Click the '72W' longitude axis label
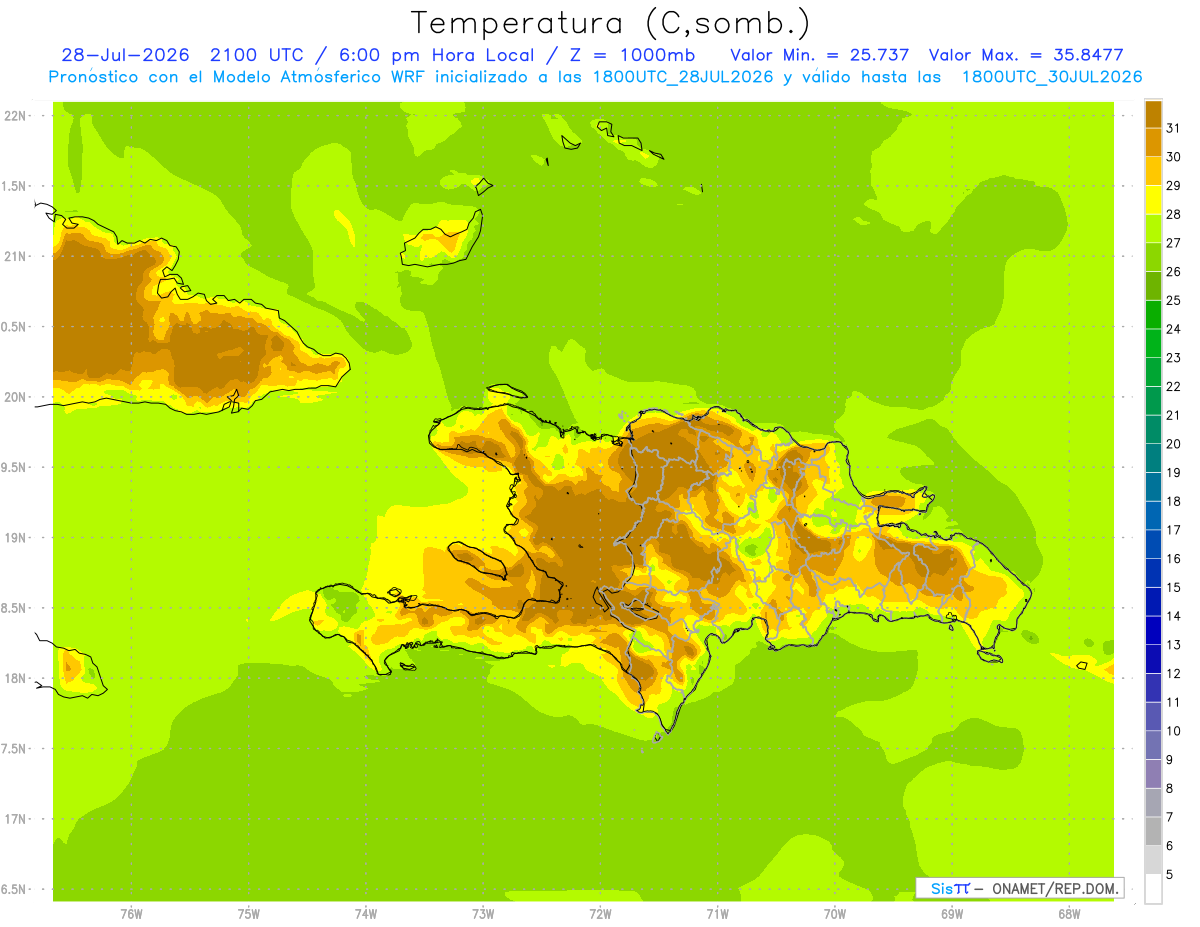The width and height of the screenshot is (1200, 927). point(600,914)
